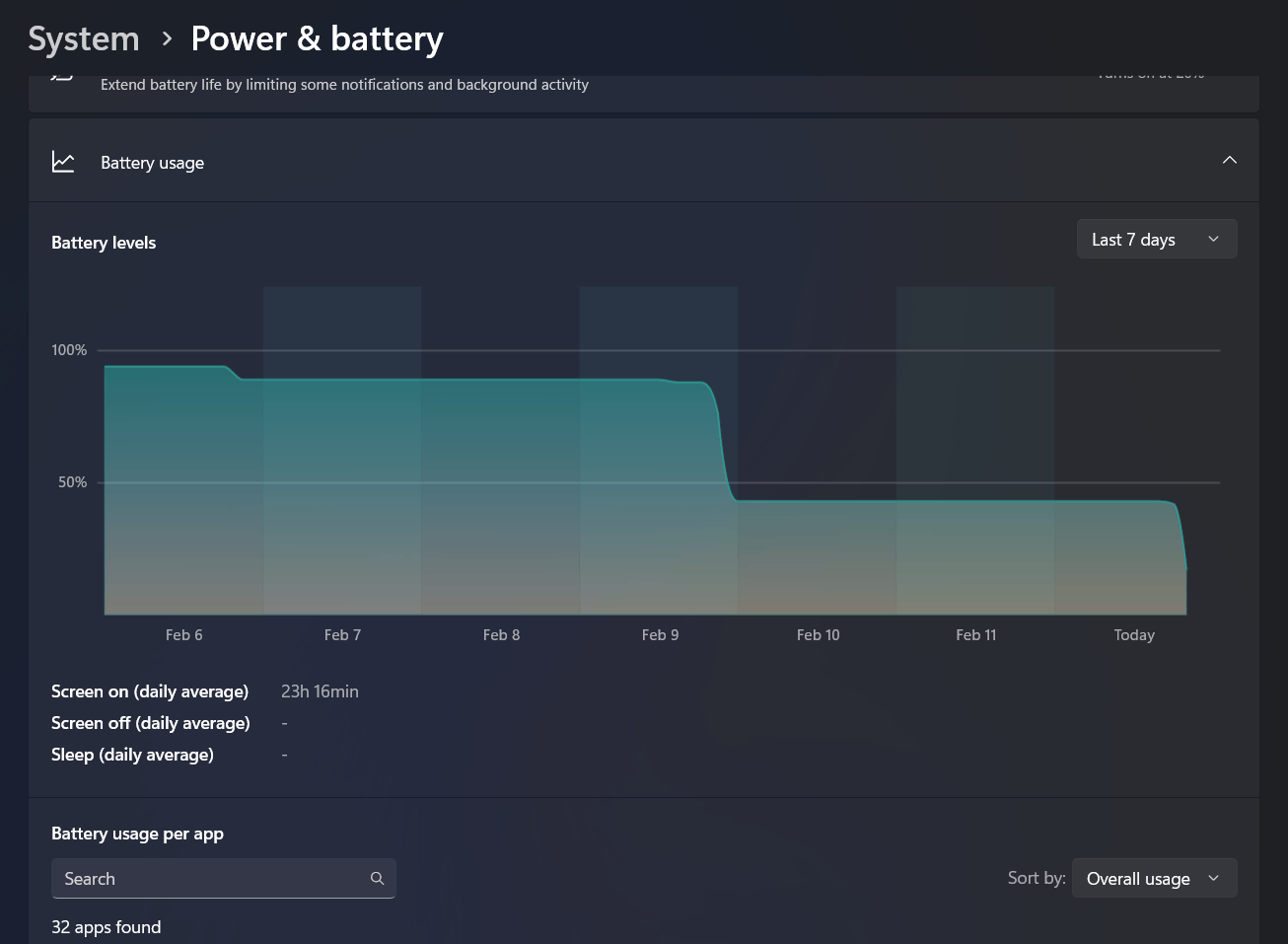This screenshot has height=944, width=1288.
Task: Go back to System breadcrumb
Action: [x=84, y=38]
